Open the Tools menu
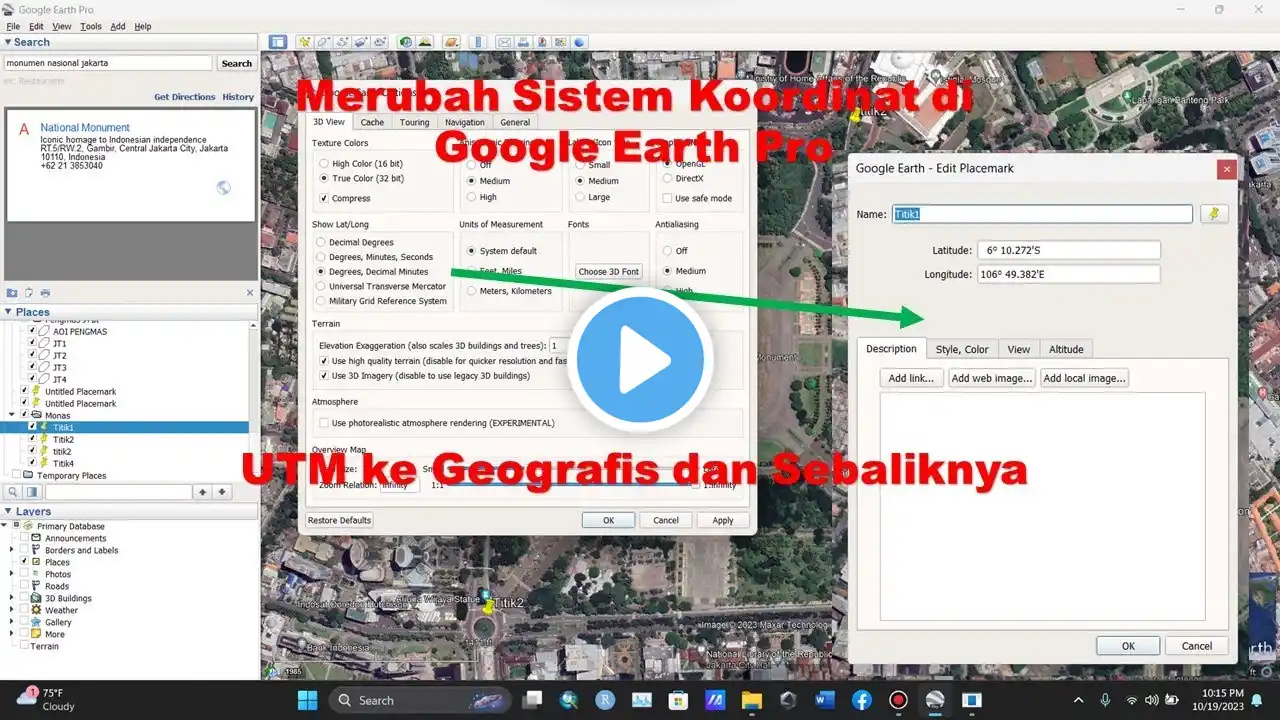This screenshot has width=1280, height=720. click(91, 26)
